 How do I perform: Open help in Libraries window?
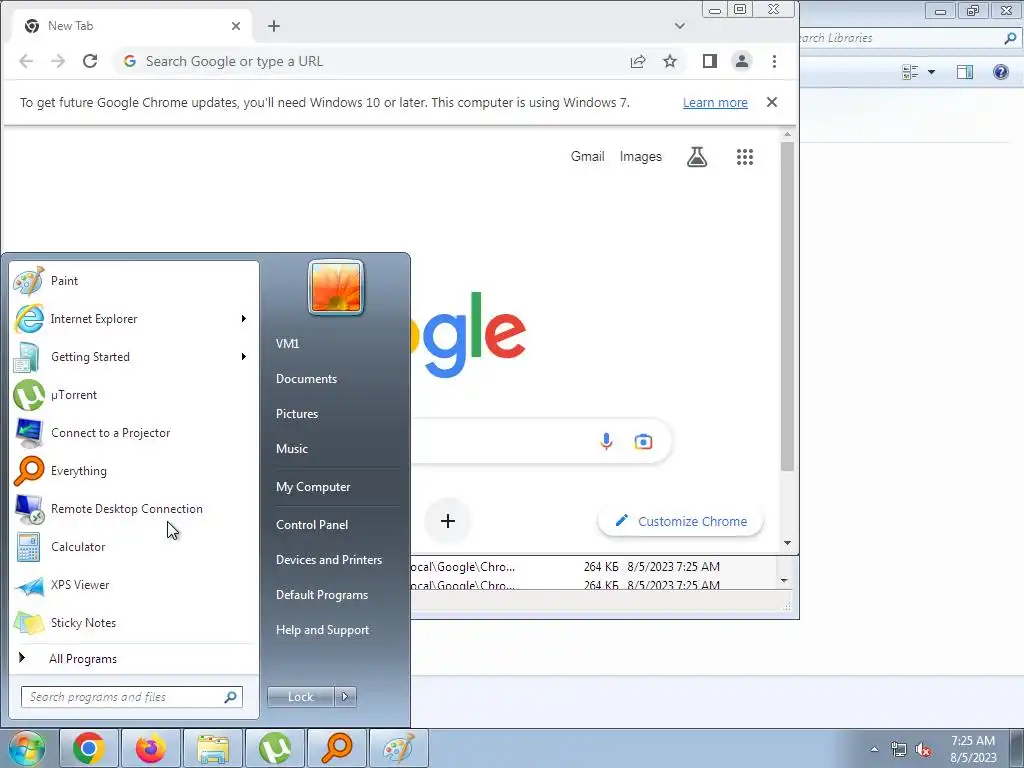tap(1000, 72)
